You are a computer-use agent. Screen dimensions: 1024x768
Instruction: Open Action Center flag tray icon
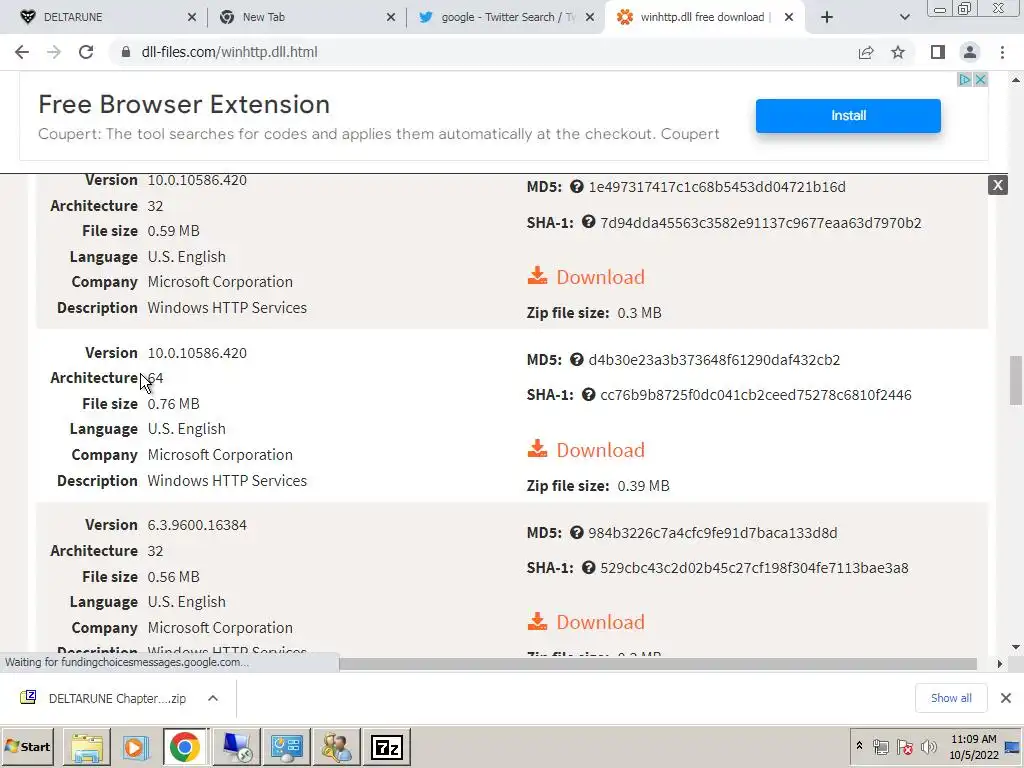pyautogui.click(x=904, y=746)
